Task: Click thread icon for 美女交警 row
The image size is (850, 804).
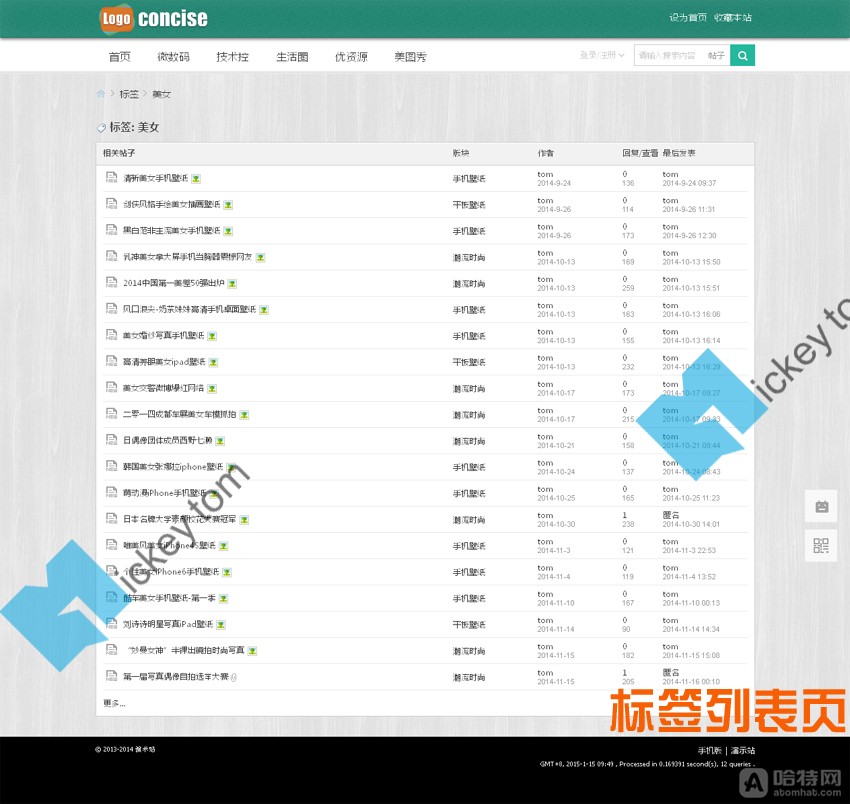Action: tap(111, 388)
